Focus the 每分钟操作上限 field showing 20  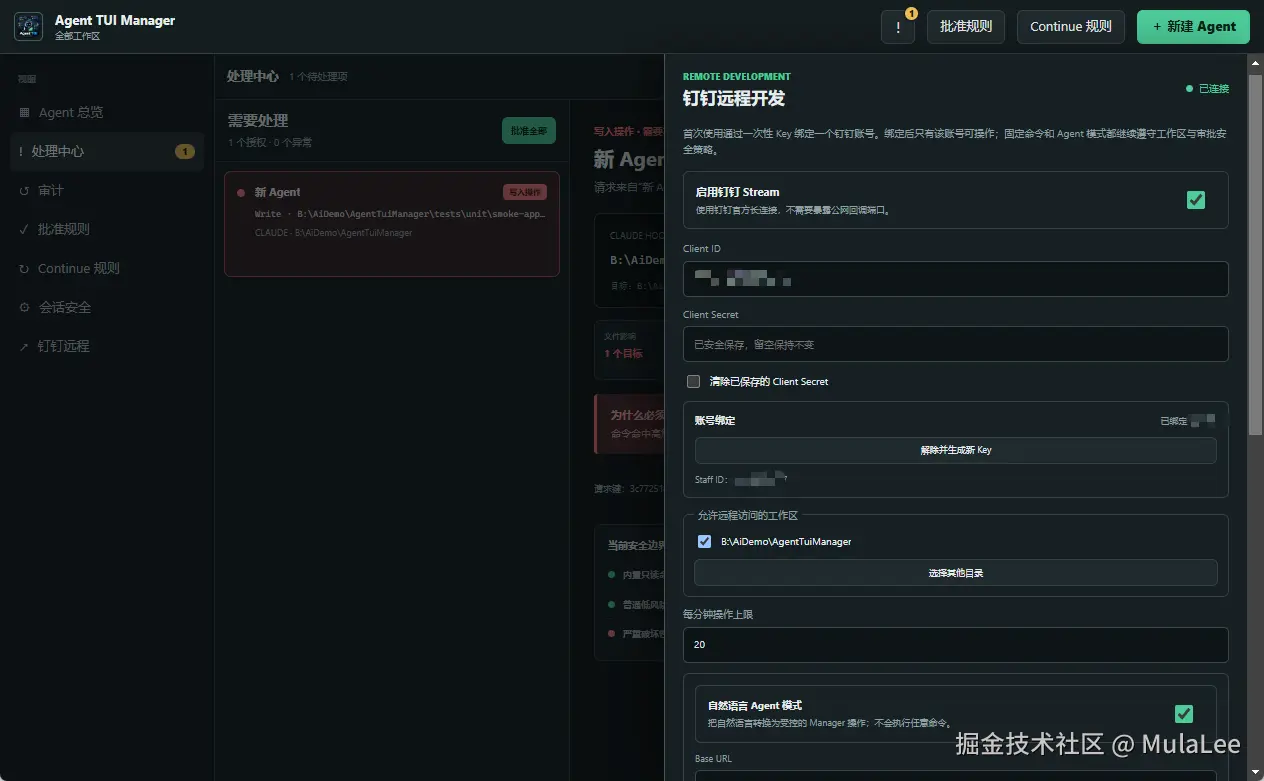click(955, 645)
